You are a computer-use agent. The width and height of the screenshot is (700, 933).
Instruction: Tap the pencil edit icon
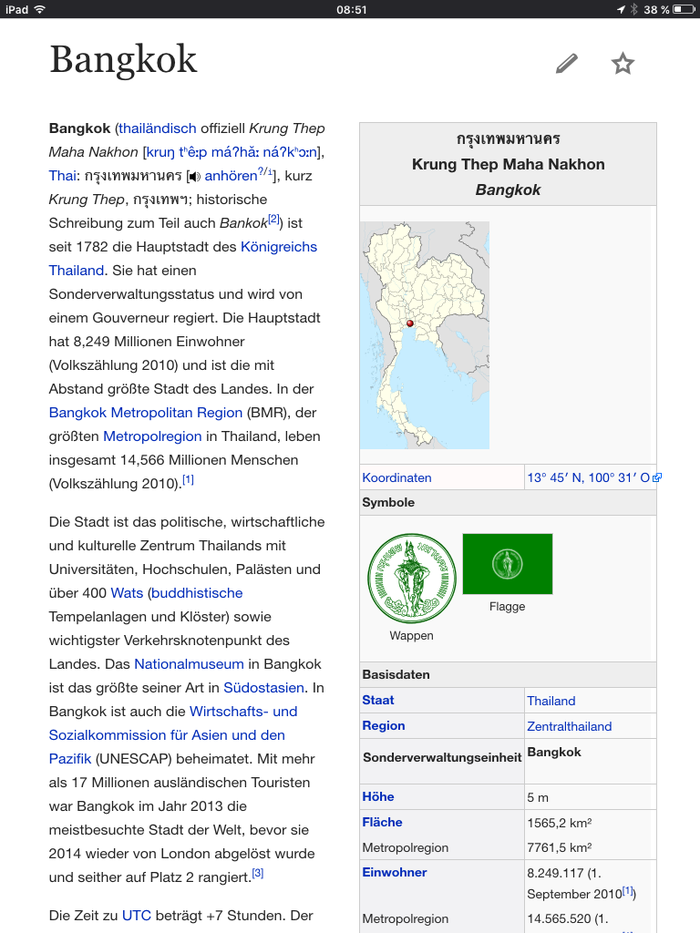(567, 63)
